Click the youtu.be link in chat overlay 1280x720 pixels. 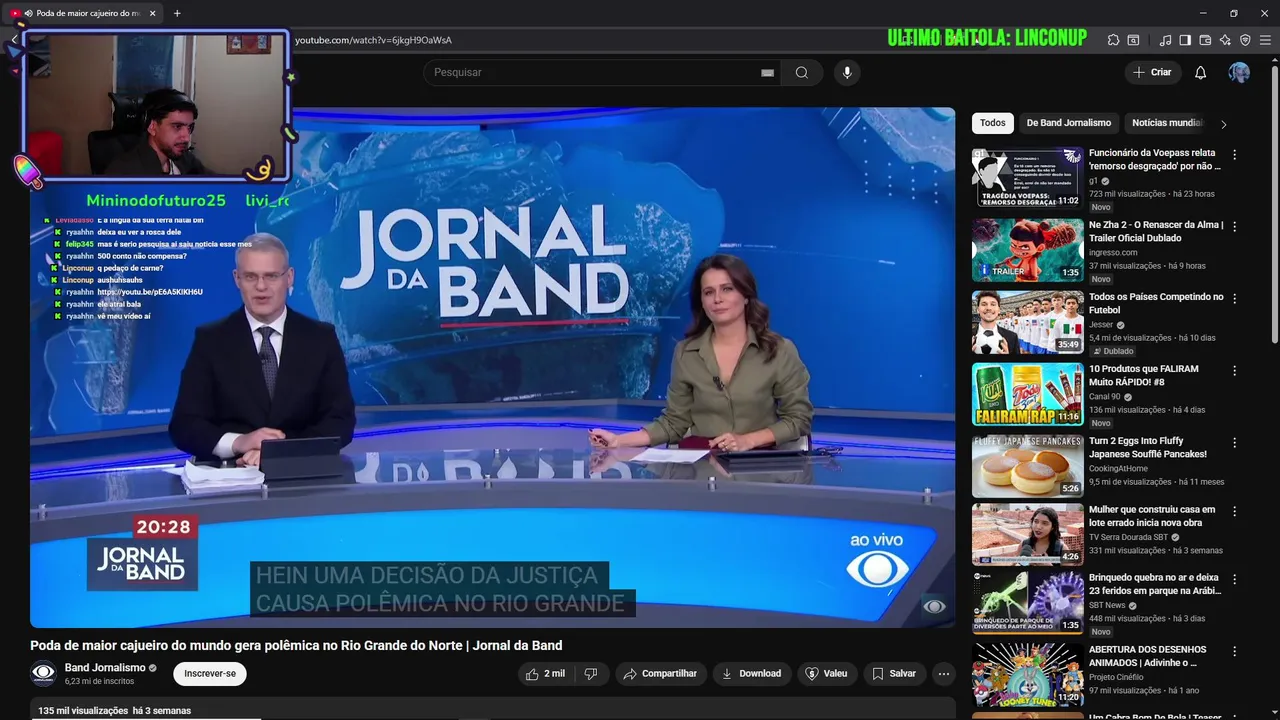pyautogui.click(x=150, y=292)
